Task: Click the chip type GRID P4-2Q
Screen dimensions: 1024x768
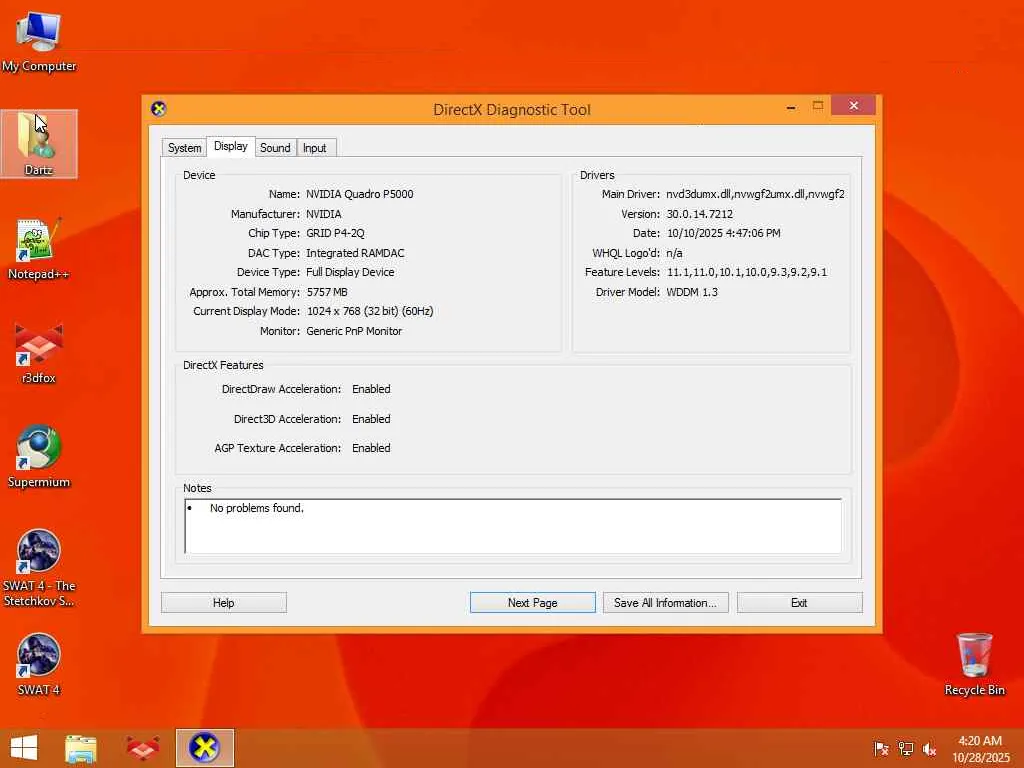Action: click(335, 233)
